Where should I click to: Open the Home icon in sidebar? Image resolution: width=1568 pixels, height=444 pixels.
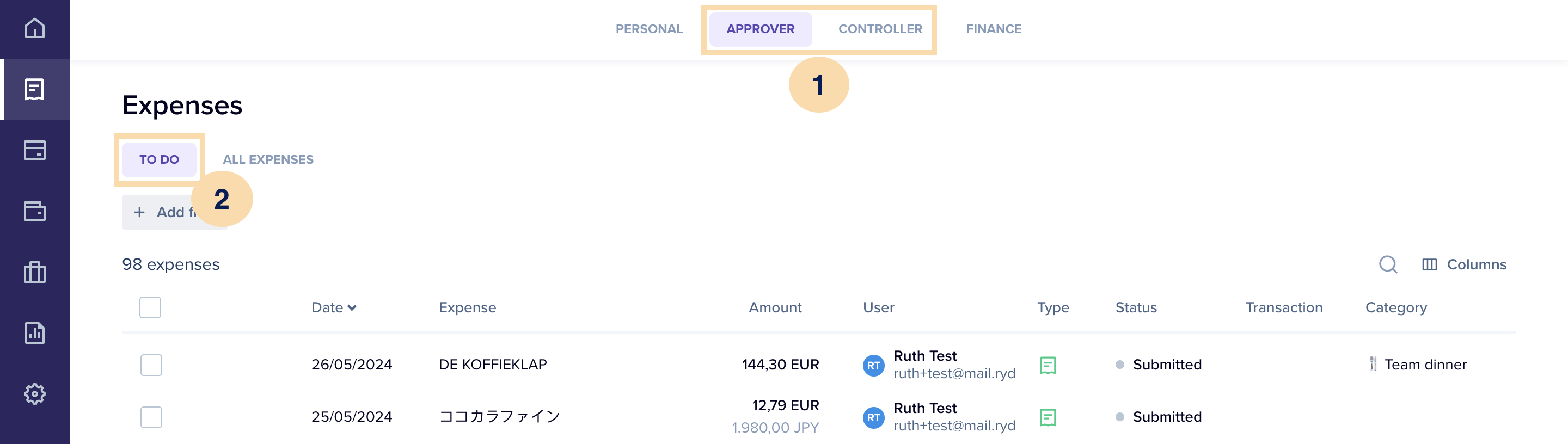tap(35, 28)
